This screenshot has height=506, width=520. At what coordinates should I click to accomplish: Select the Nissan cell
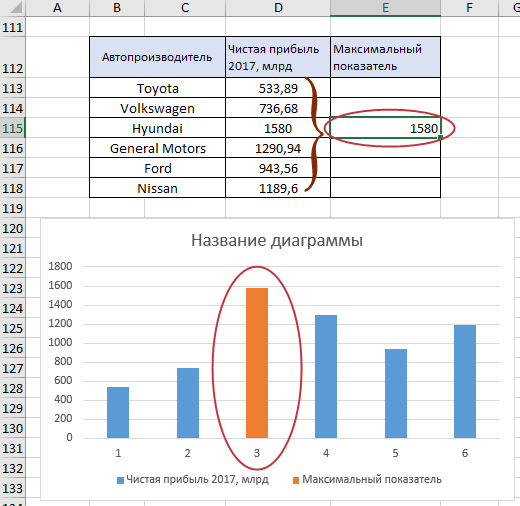pos(157,188)
